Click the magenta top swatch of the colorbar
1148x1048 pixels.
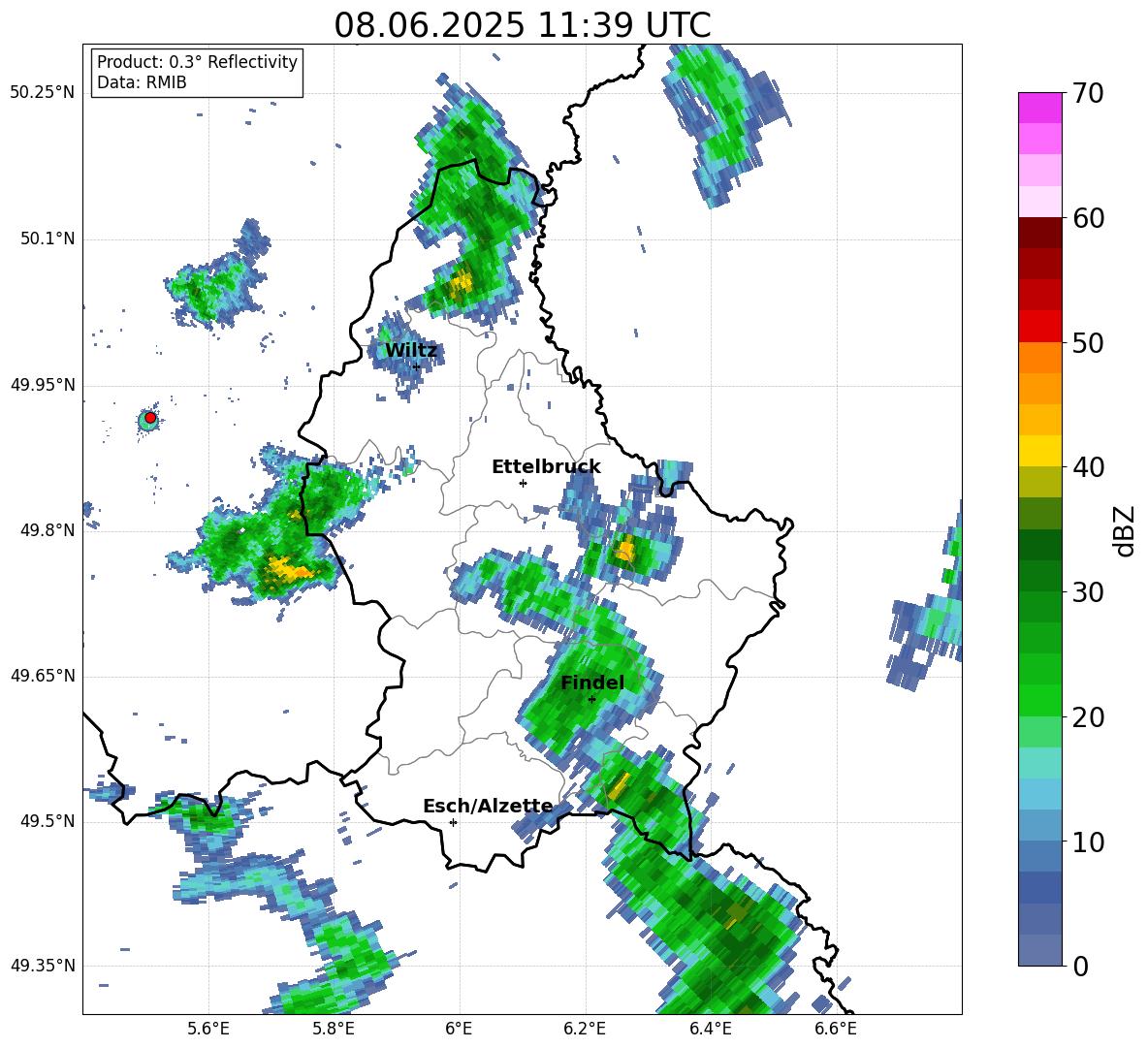point(1039,108)
